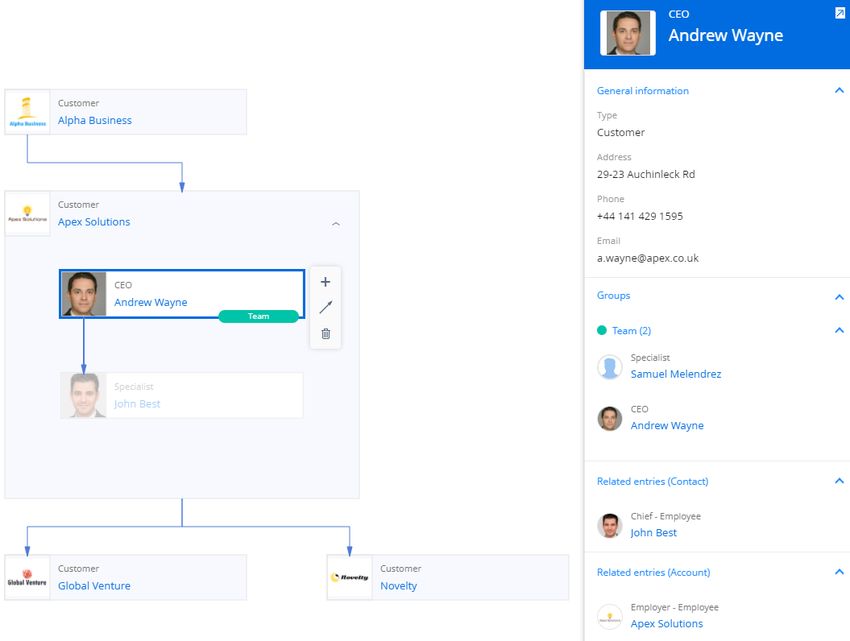Collapse the Groups section
This screenshot has width=850, height=641.
[x=839, y=297]
